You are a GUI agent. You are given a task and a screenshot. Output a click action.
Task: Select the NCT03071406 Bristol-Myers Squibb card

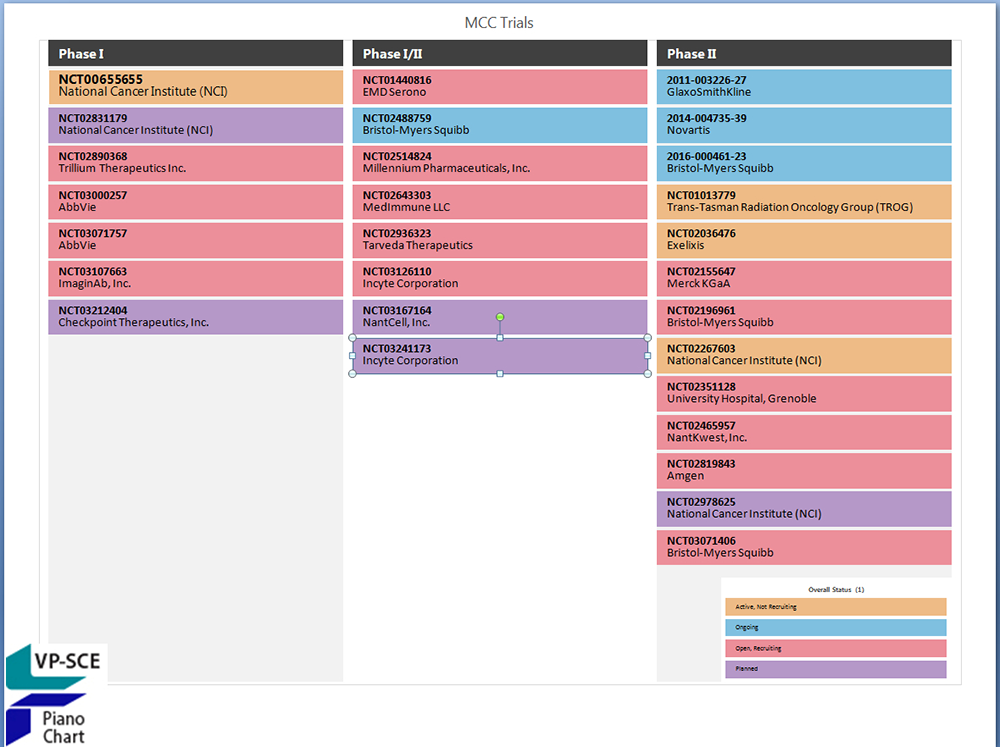pyautogui.click(x=804, y=548)
